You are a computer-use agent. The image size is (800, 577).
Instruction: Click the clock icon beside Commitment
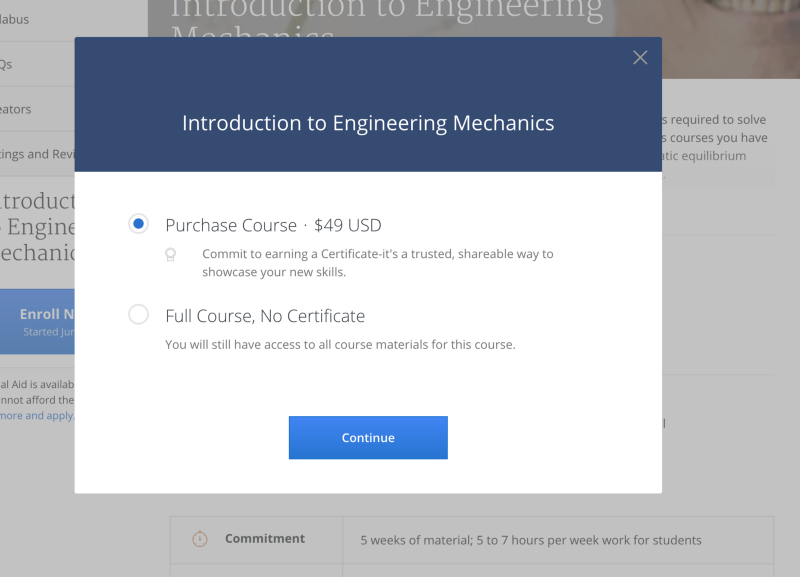point(199,539)
